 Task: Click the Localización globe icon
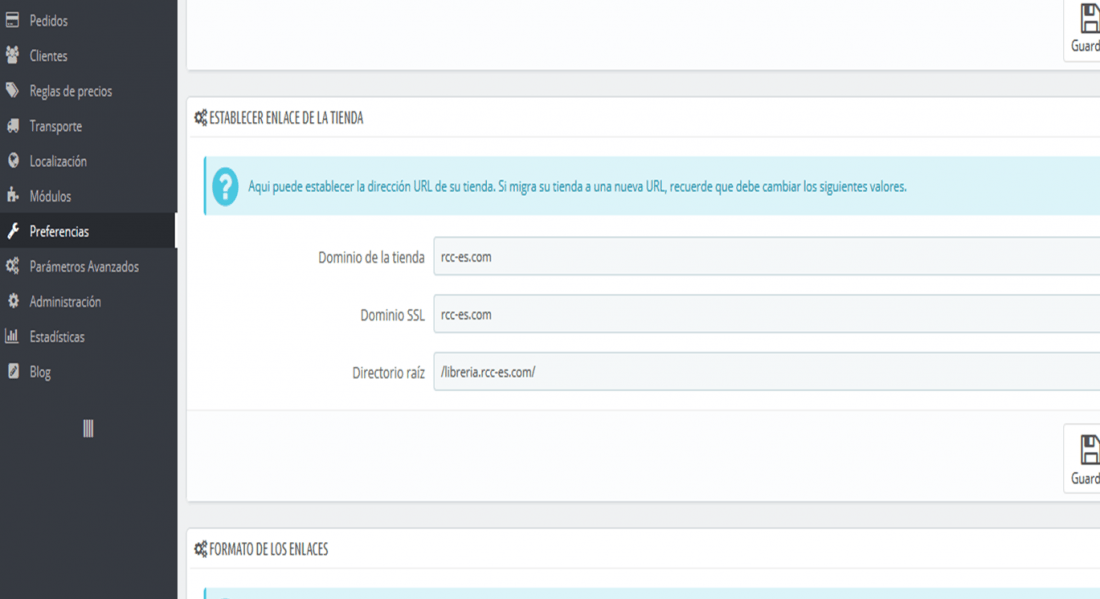[x=13, y=161]
